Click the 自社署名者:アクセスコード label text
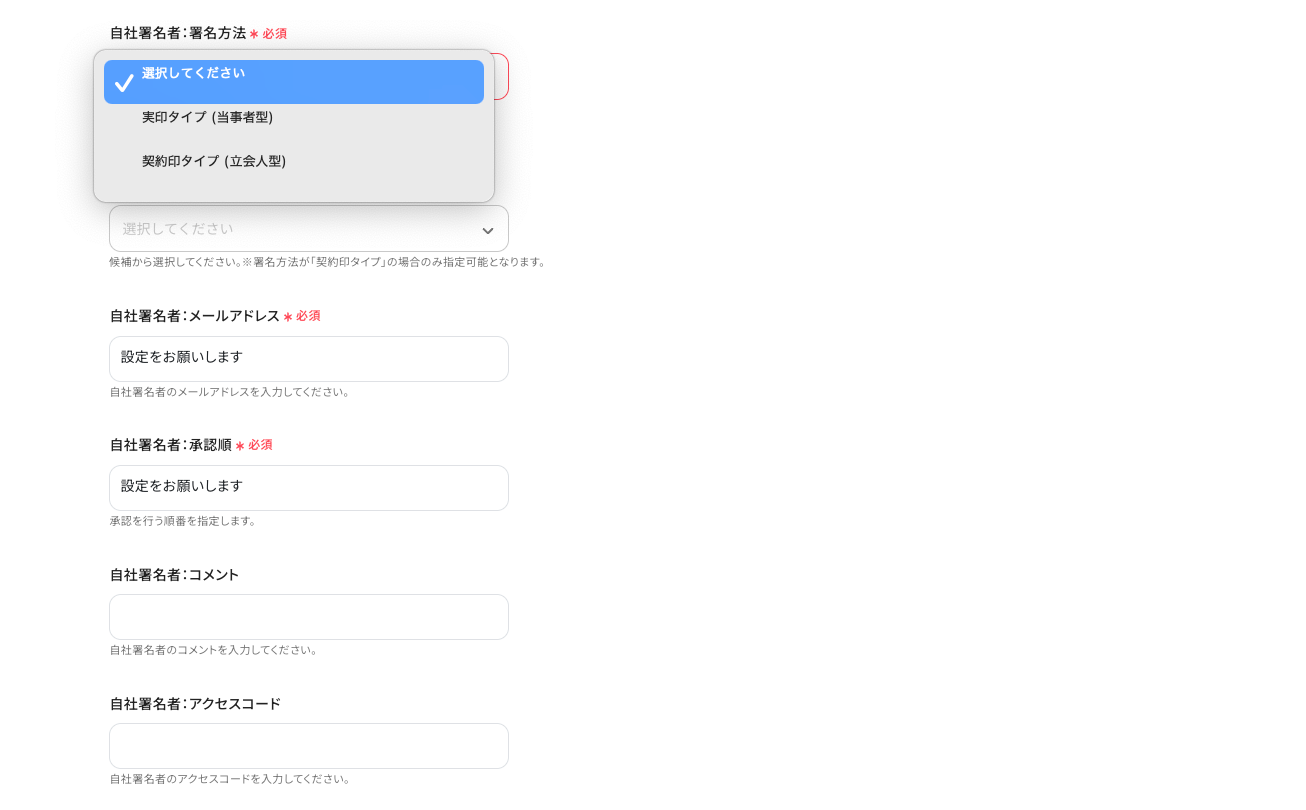This screenshot has width=1306, height=810. (196, 704)
